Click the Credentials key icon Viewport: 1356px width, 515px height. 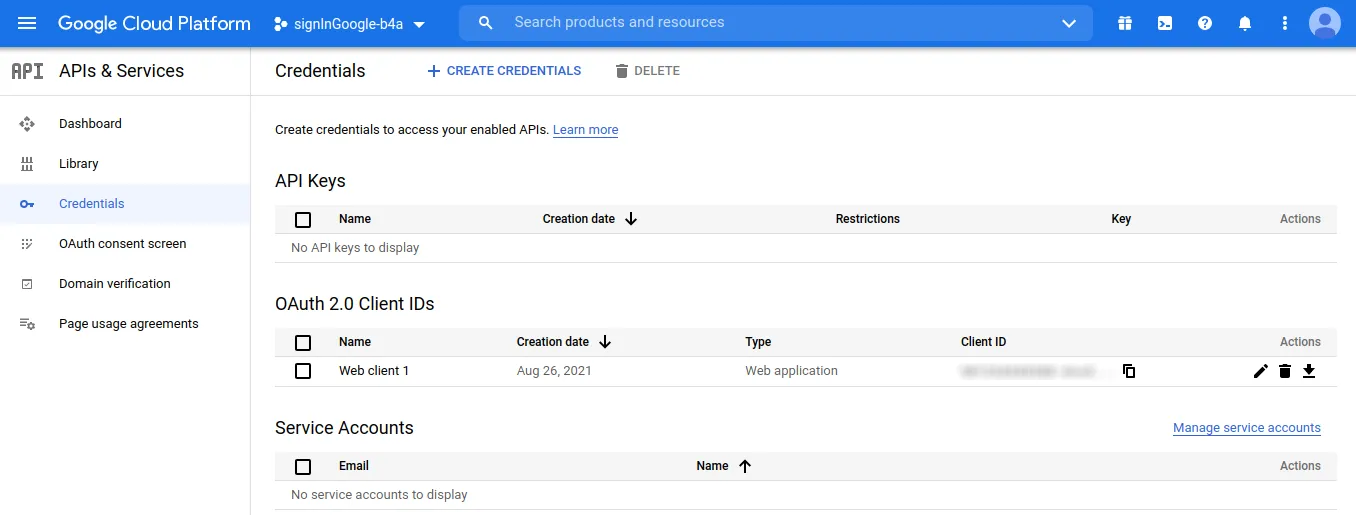point(27,204)
